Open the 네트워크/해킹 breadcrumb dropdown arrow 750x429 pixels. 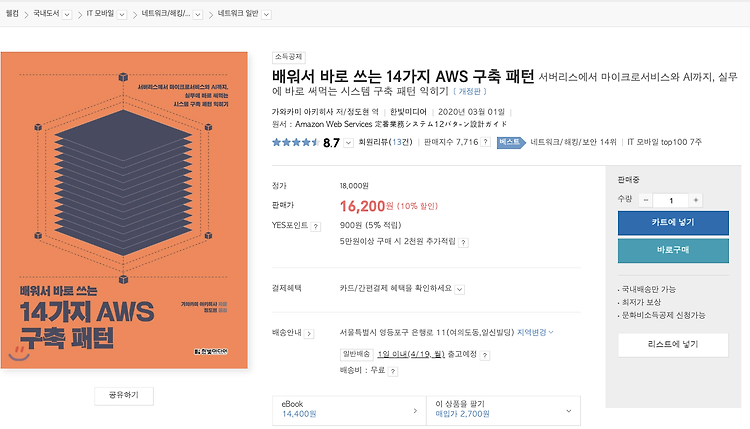(198, 15)
